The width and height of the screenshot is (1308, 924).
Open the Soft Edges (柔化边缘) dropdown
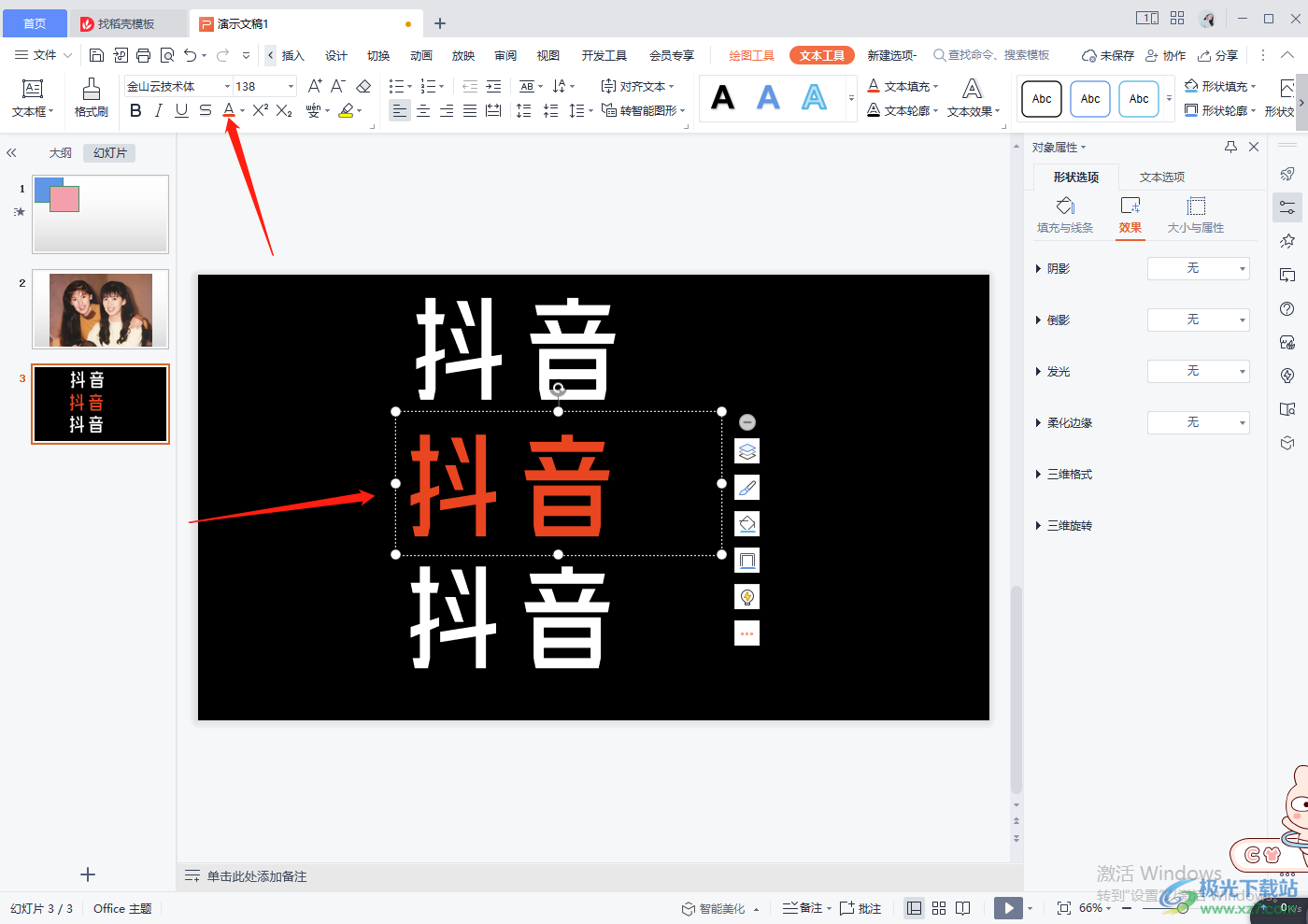click(1199, 422)
